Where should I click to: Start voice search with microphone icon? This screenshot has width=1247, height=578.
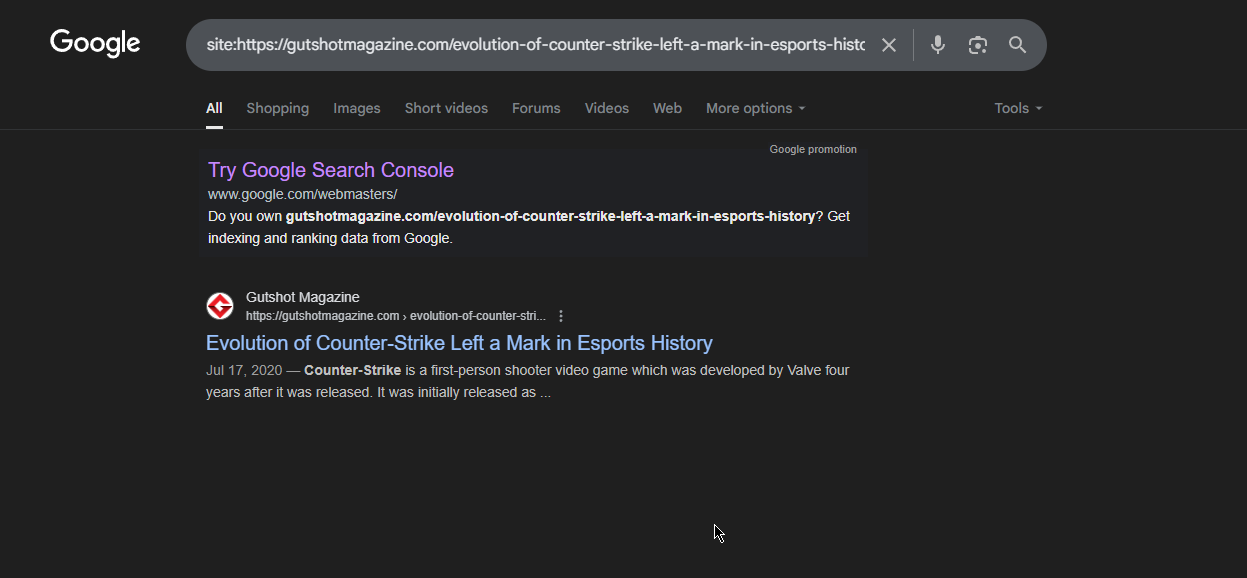pyautogui.click(x=937, y=45)
